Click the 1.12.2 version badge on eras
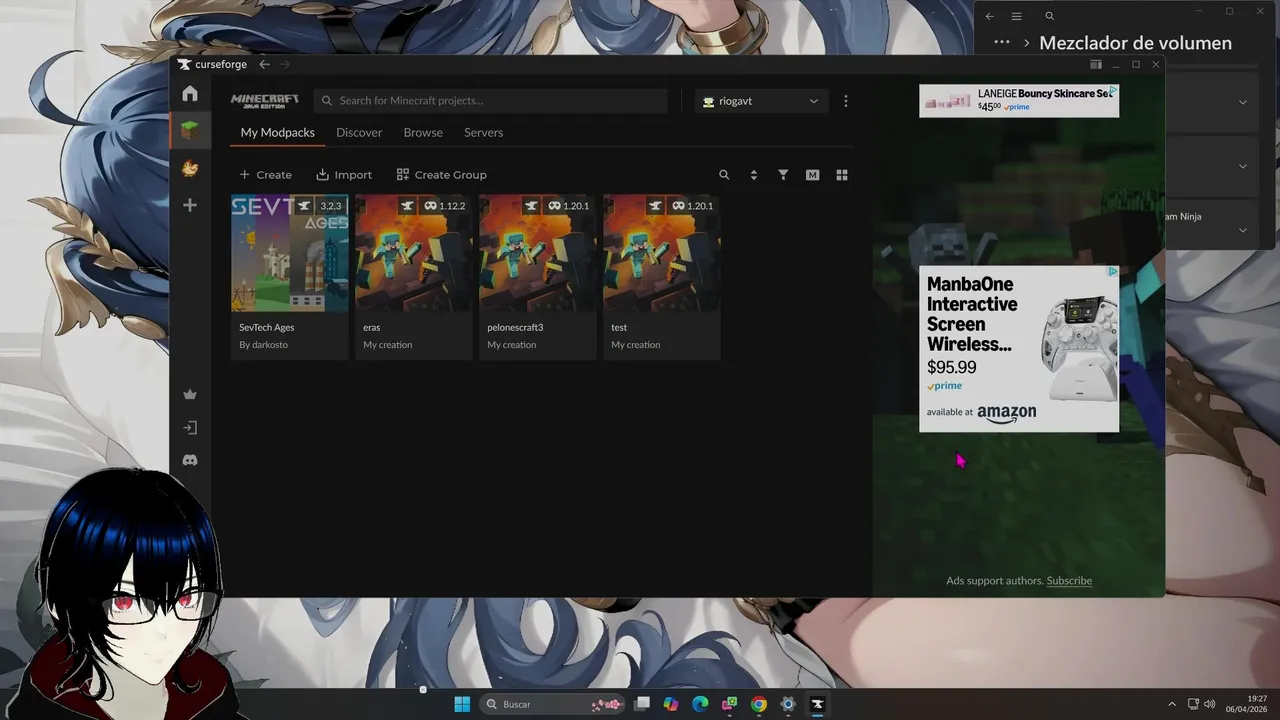The height and width of the screenshot is (720, 1280). coord(445,205)
